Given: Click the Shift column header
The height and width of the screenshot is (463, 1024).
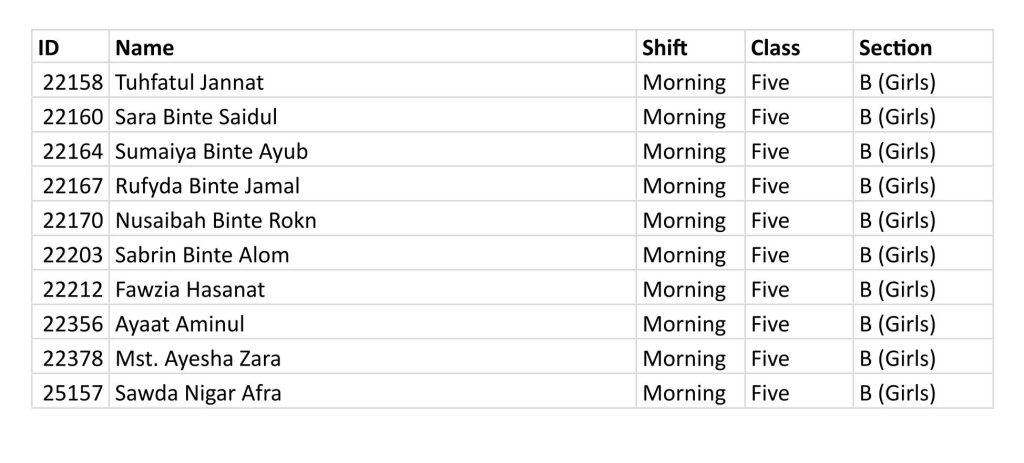Looking at the screenshot, I should tap(665, 48).
